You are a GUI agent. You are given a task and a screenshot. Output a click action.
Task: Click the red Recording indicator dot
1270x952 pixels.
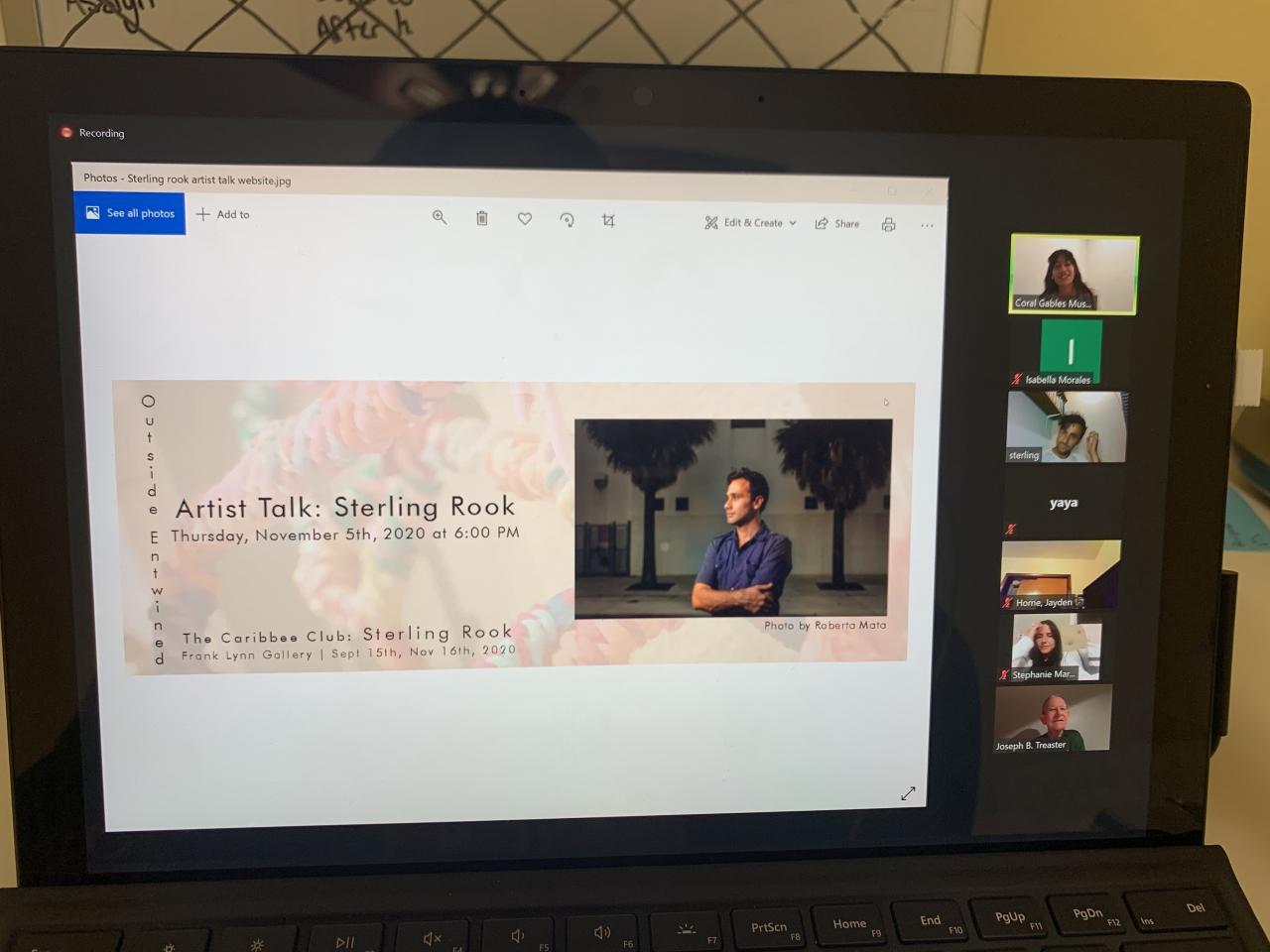(x=66, y=132)
